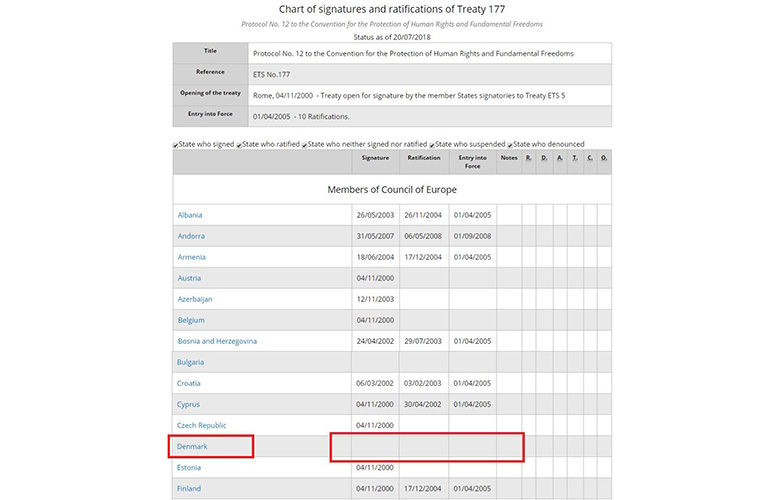Open the Albania country link

[190, 215]
